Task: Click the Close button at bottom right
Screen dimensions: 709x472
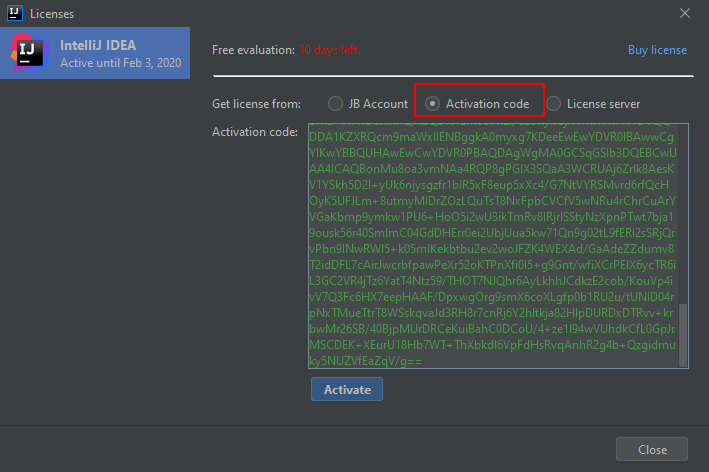Action: [651, 449]
